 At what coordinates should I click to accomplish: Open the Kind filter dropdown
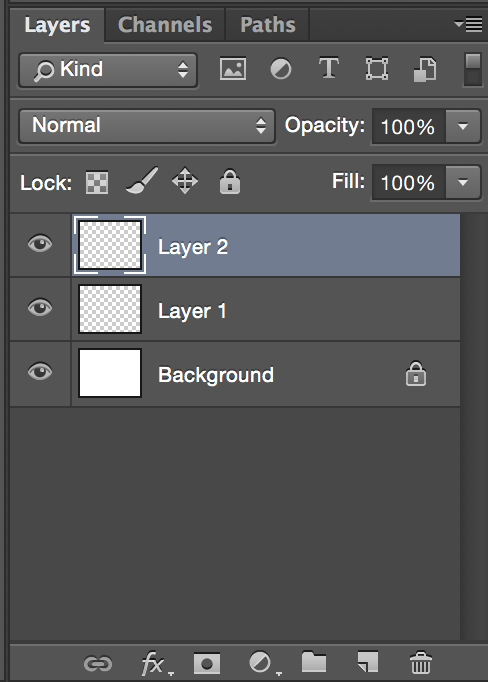coord(108,70)
